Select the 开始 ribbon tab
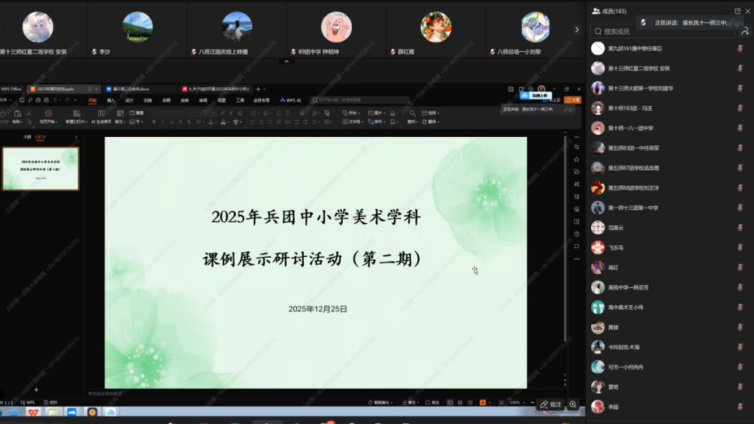This screenshot has height=424, width=754. click(x=92, y=100)
